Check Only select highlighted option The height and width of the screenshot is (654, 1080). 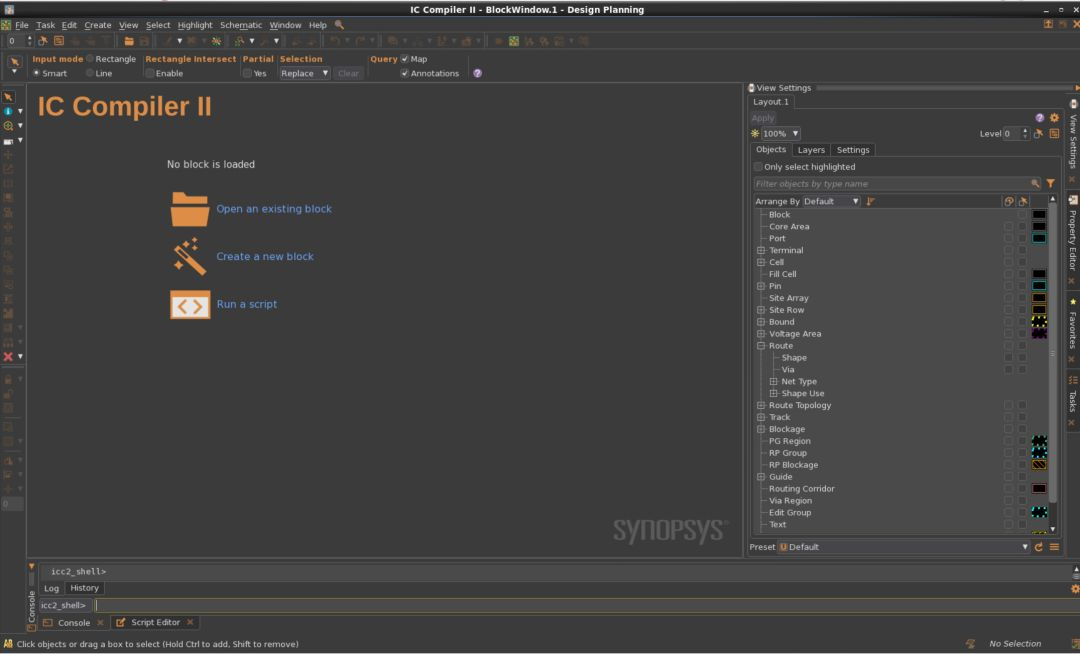tap(758, 167)
